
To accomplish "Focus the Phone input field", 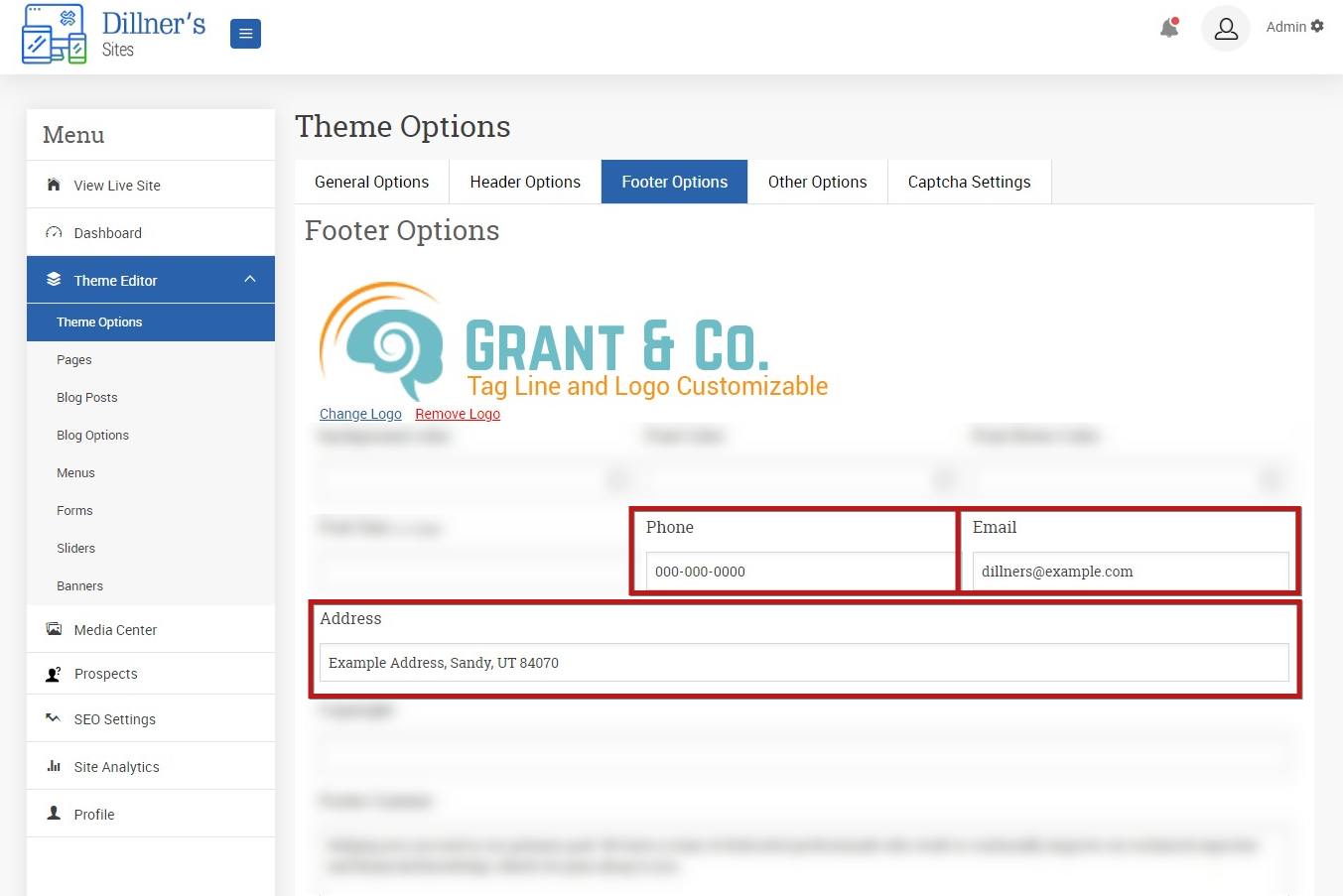I will (x=800, y=572).
